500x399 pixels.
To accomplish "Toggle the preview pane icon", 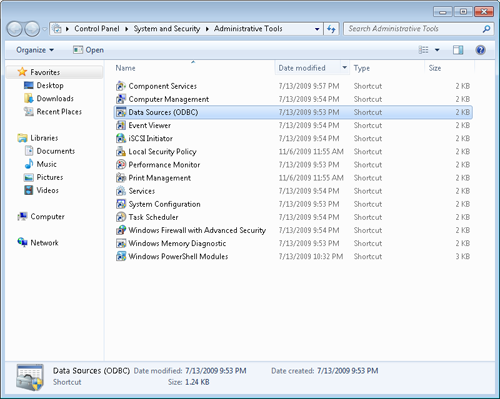I will pos(458,50).
